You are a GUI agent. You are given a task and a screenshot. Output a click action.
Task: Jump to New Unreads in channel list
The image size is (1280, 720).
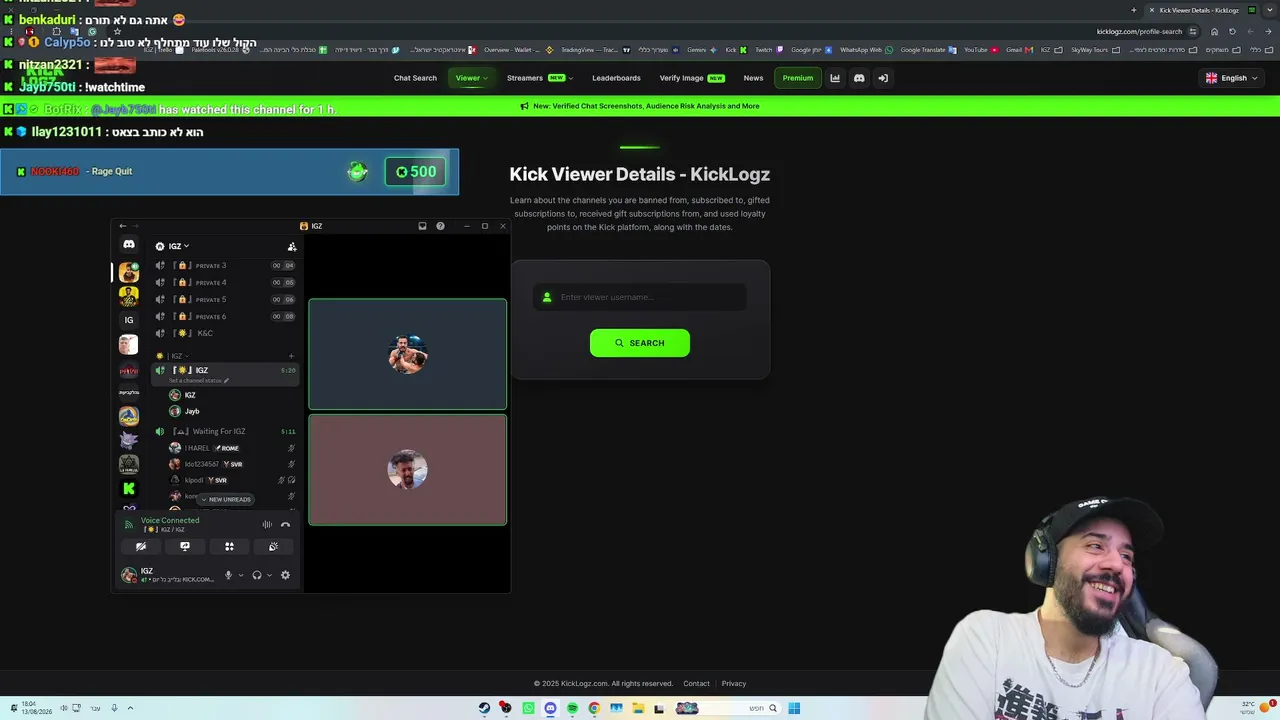point(226,499)
